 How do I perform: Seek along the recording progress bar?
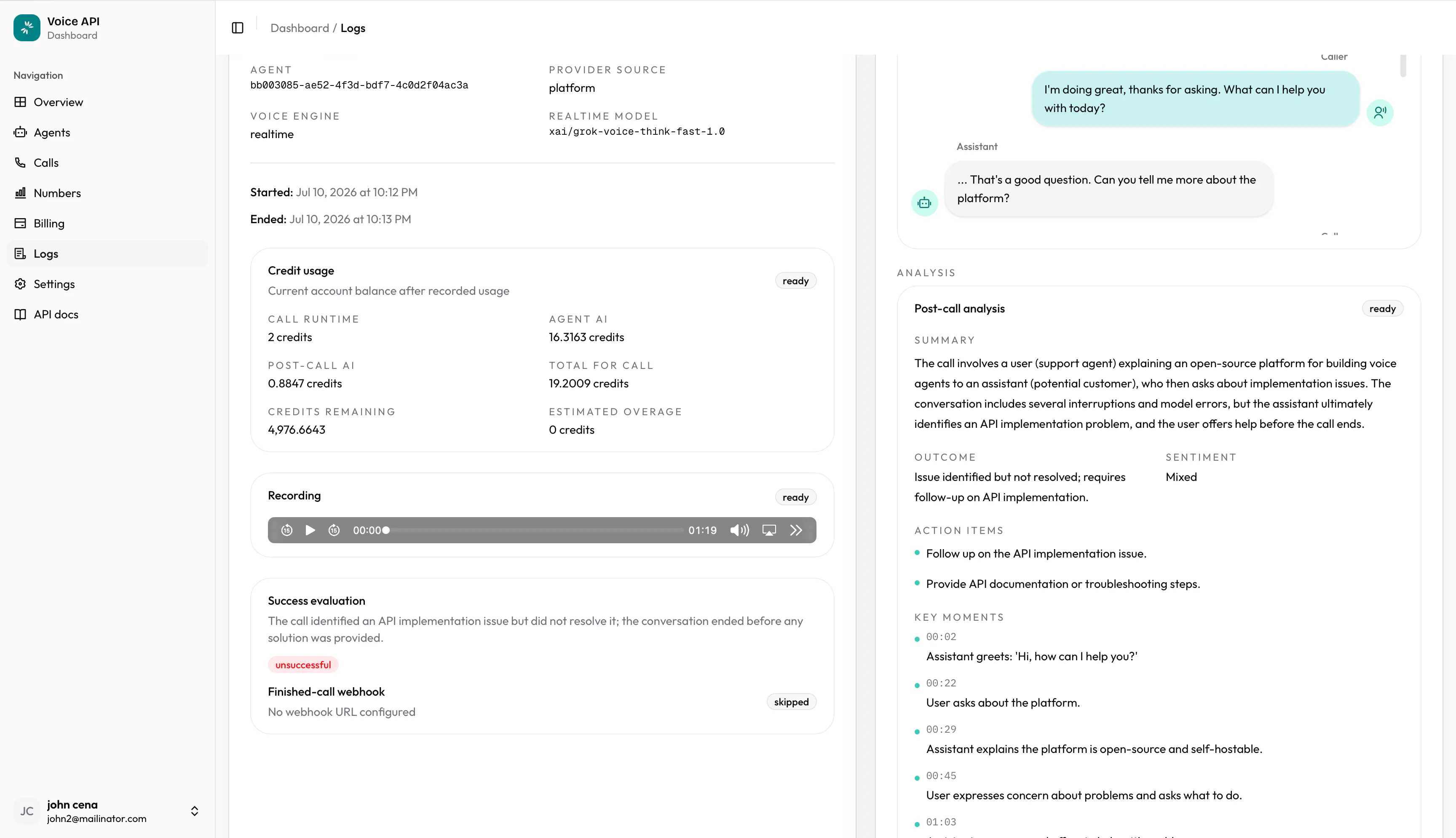pos(534,530)
